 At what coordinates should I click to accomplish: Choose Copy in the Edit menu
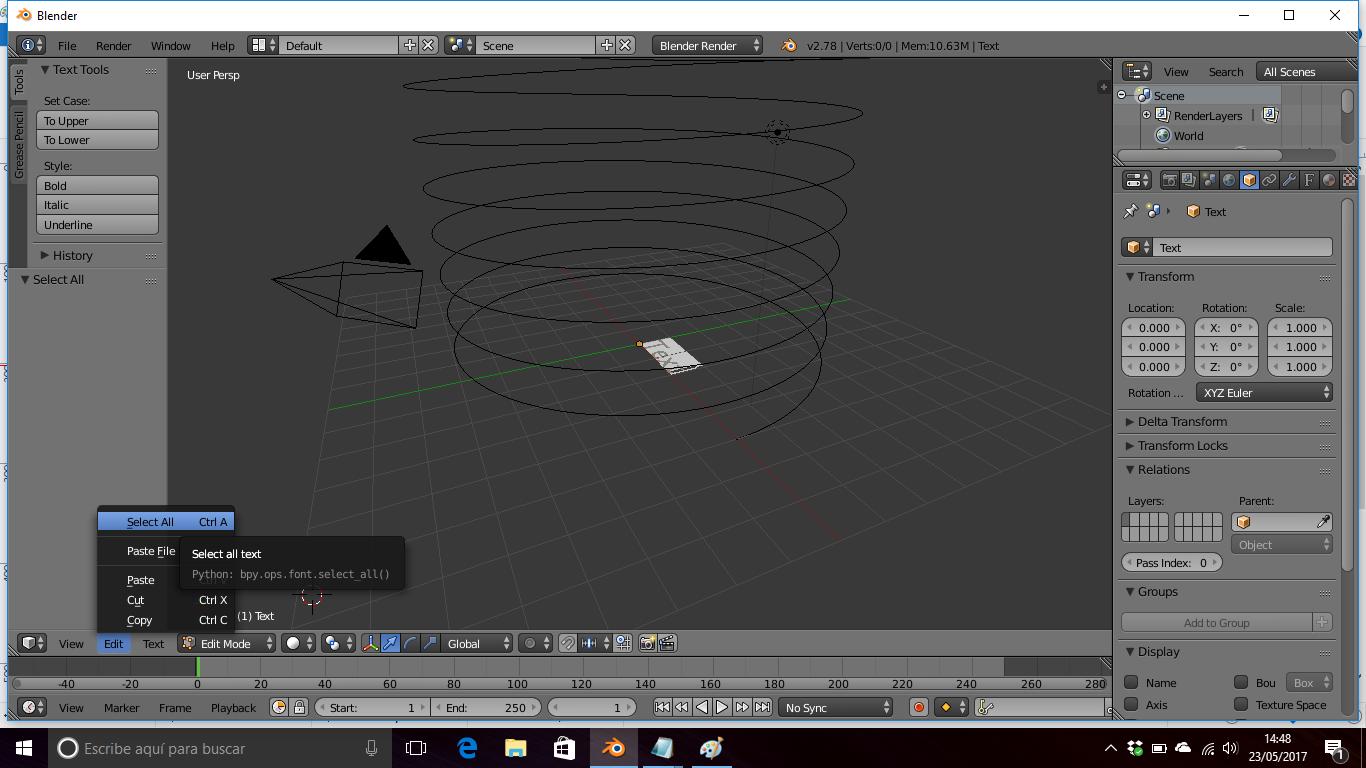166,620
